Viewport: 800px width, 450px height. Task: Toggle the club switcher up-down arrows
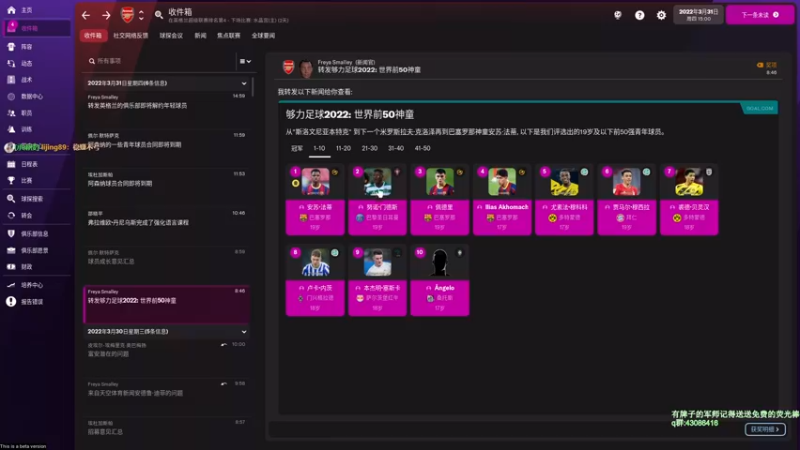(141, 15)
